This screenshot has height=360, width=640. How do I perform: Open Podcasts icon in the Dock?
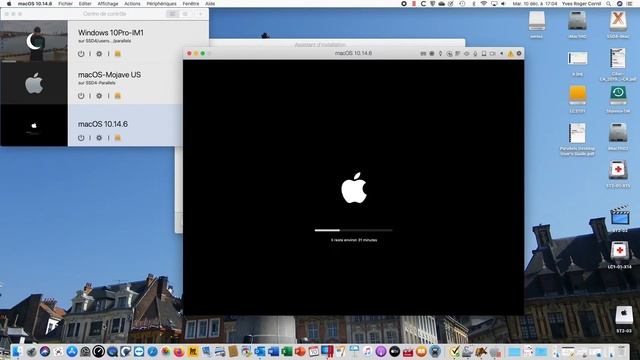click(381, 351)
